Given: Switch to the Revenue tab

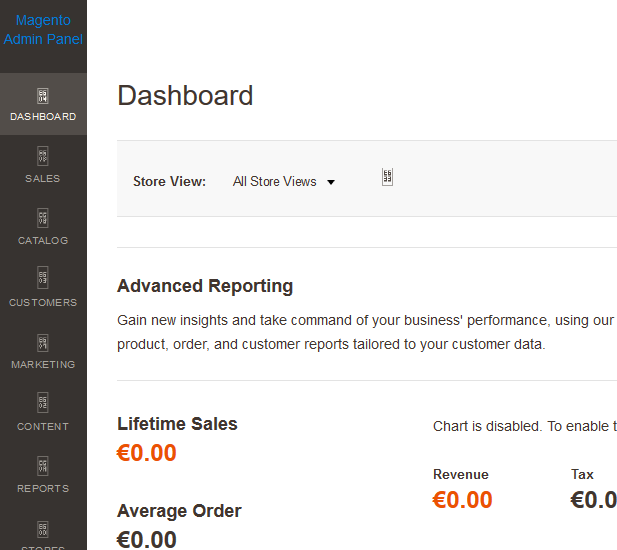Looking at the screenshot, I should tap(461, 475).
